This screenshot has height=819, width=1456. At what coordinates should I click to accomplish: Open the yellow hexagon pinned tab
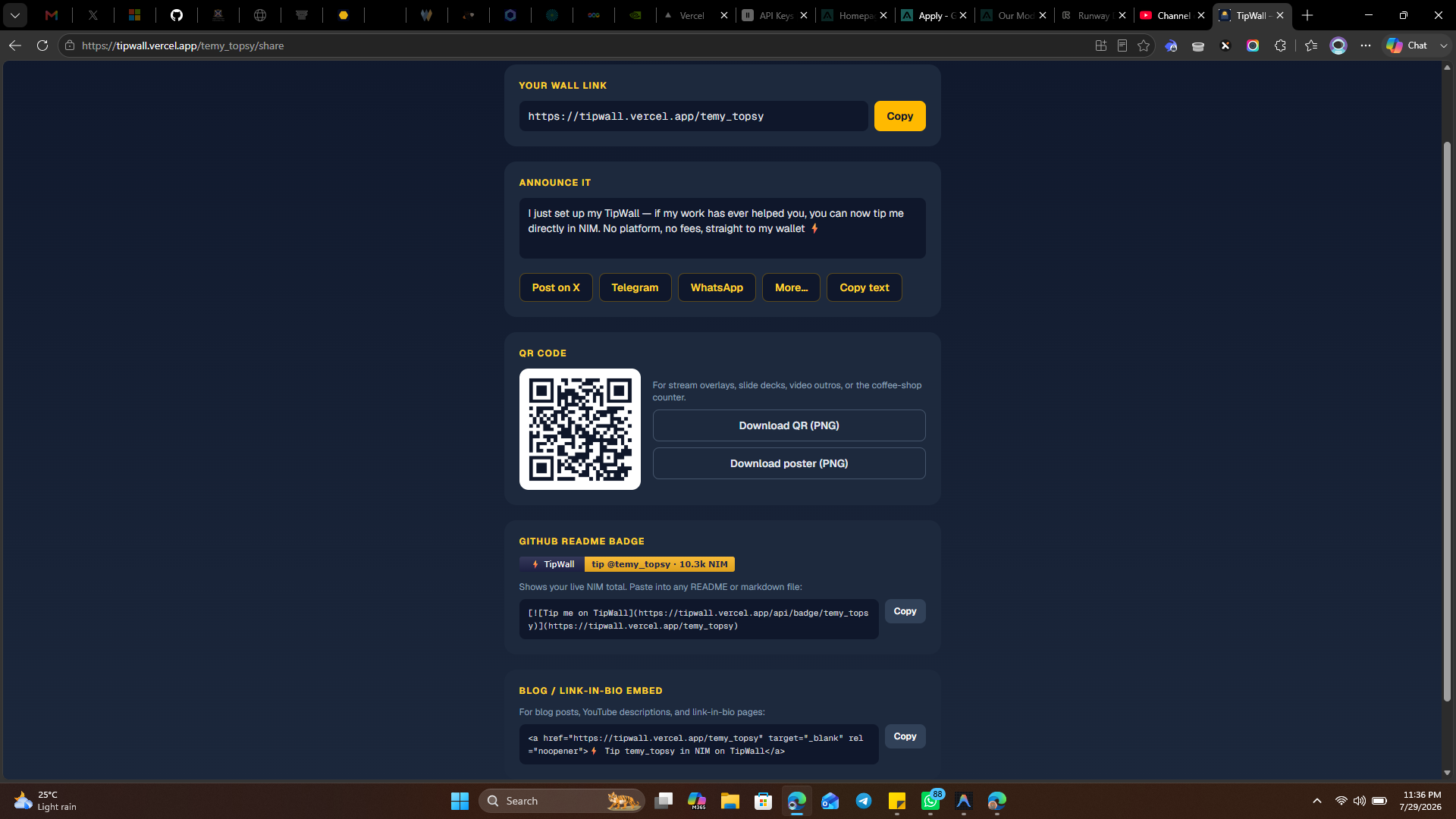point(344,15)
